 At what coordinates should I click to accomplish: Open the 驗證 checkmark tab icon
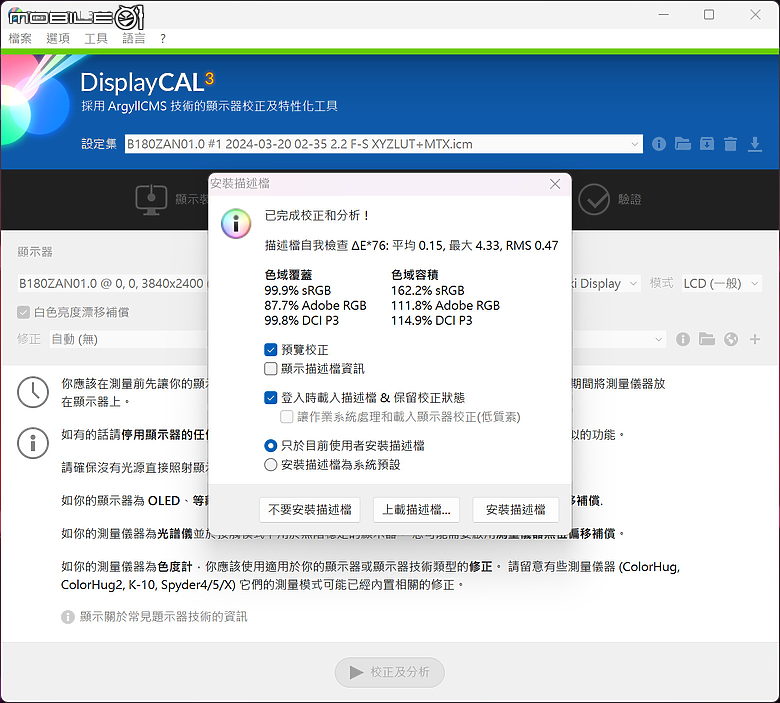point(594,200)
